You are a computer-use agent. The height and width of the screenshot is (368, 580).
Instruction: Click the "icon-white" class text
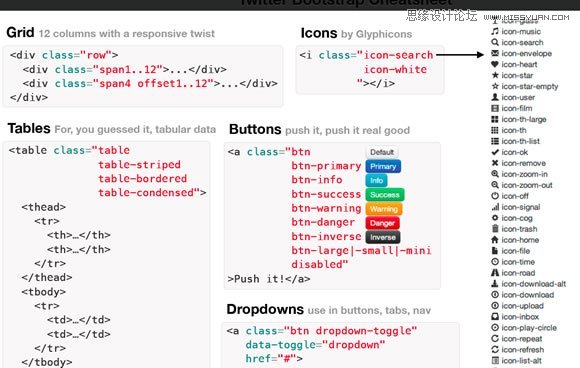tap(395, 70)
